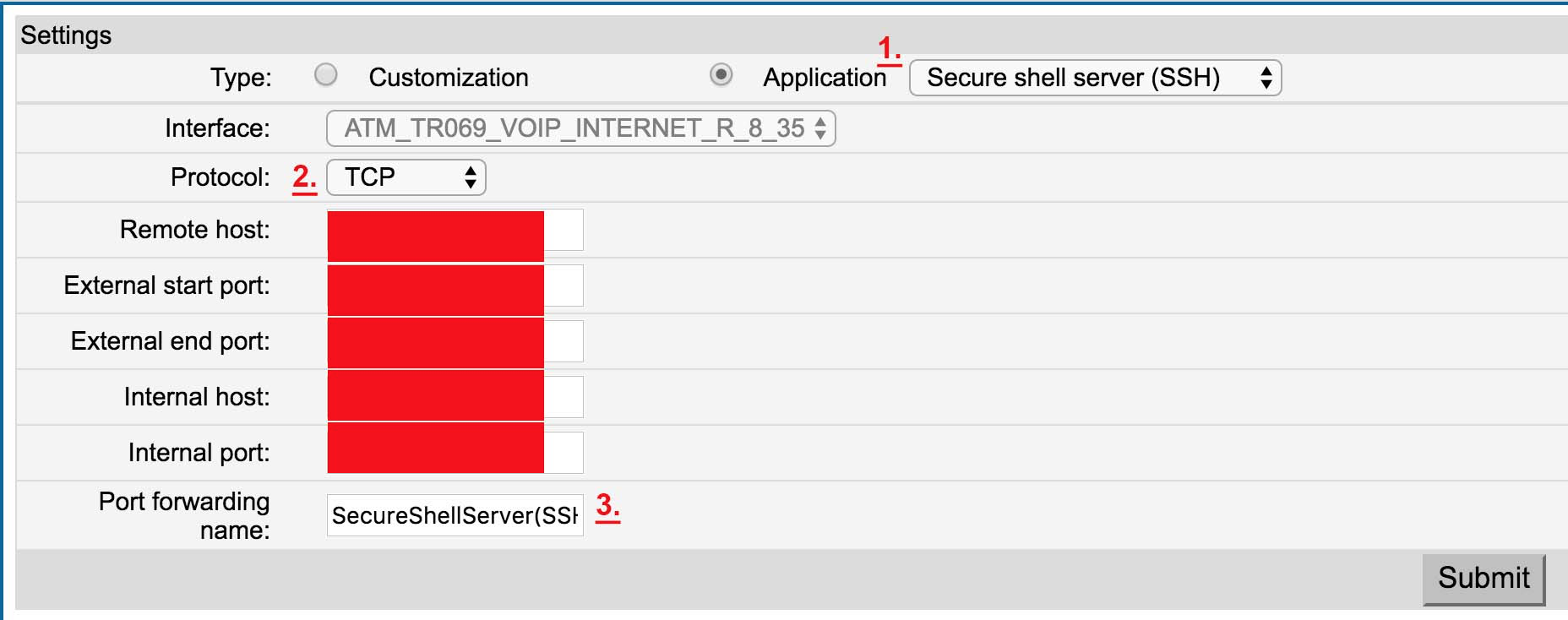Click the Settings section header
This screenshot has width=1568, height=620.
[66, 35]
